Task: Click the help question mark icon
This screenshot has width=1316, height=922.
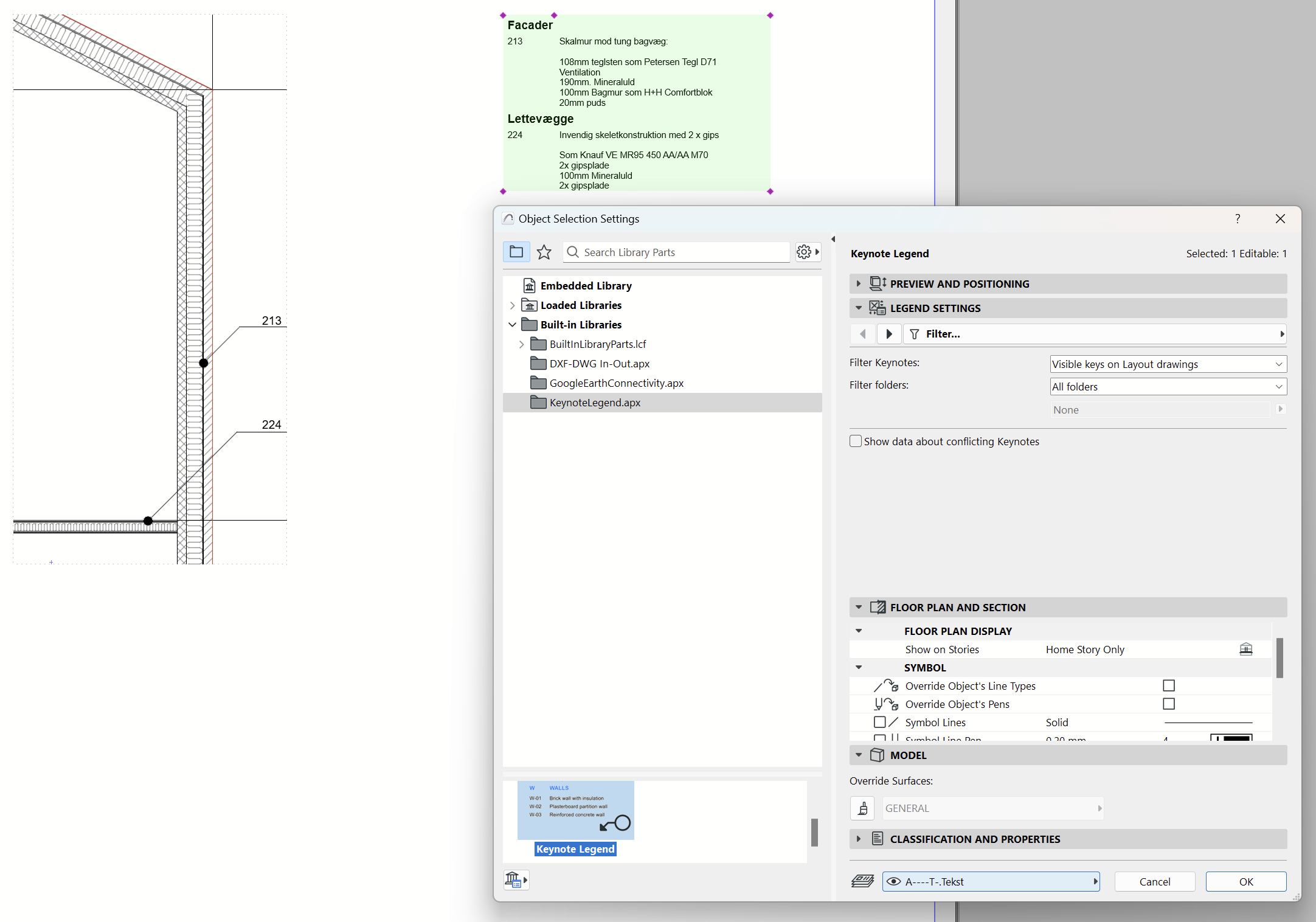Action: 1238,218
